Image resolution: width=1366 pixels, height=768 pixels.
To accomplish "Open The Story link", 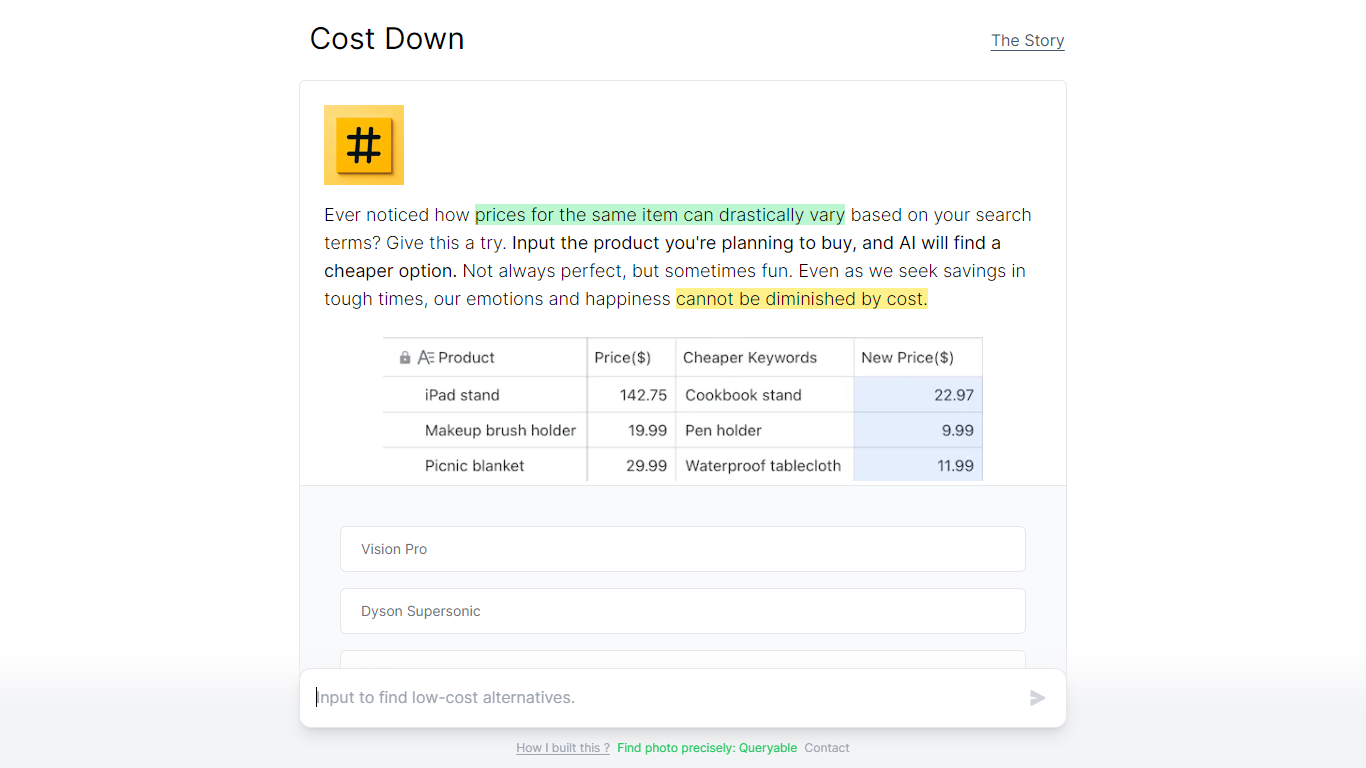I will (1027, 41).
